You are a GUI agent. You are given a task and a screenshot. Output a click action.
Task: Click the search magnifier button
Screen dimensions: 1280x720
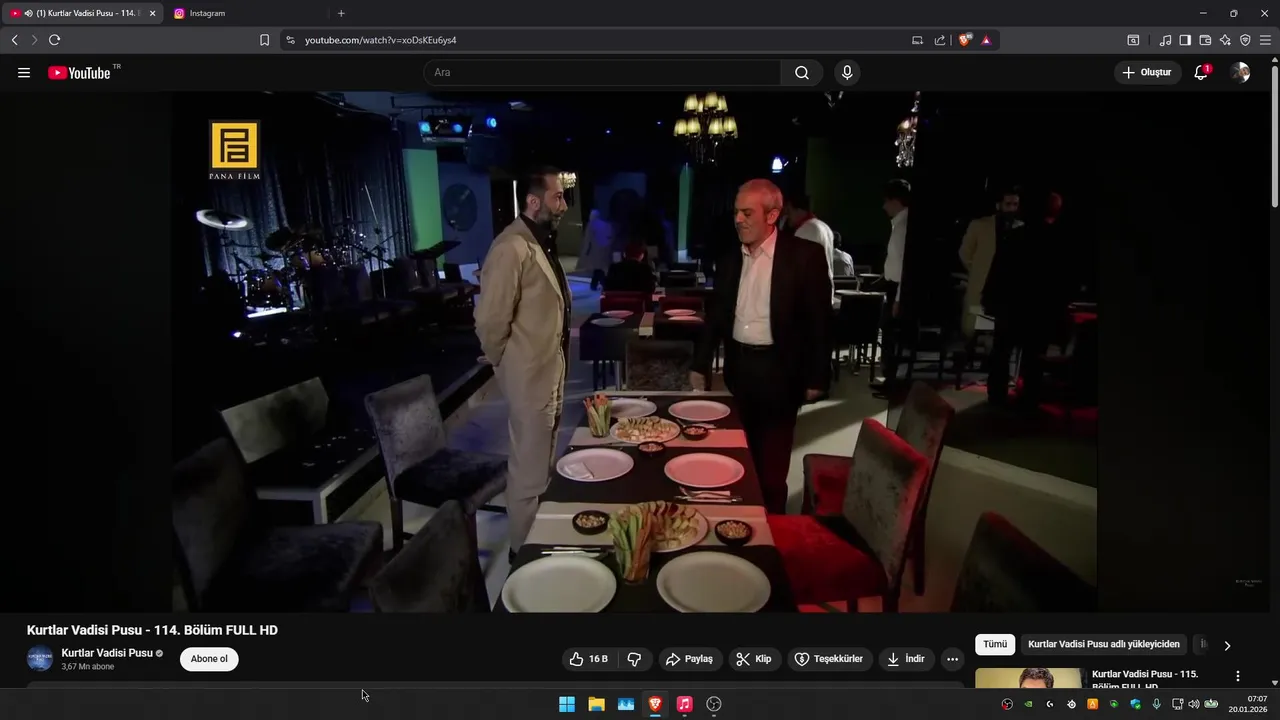pyautogui.click(x=802, y=73)
